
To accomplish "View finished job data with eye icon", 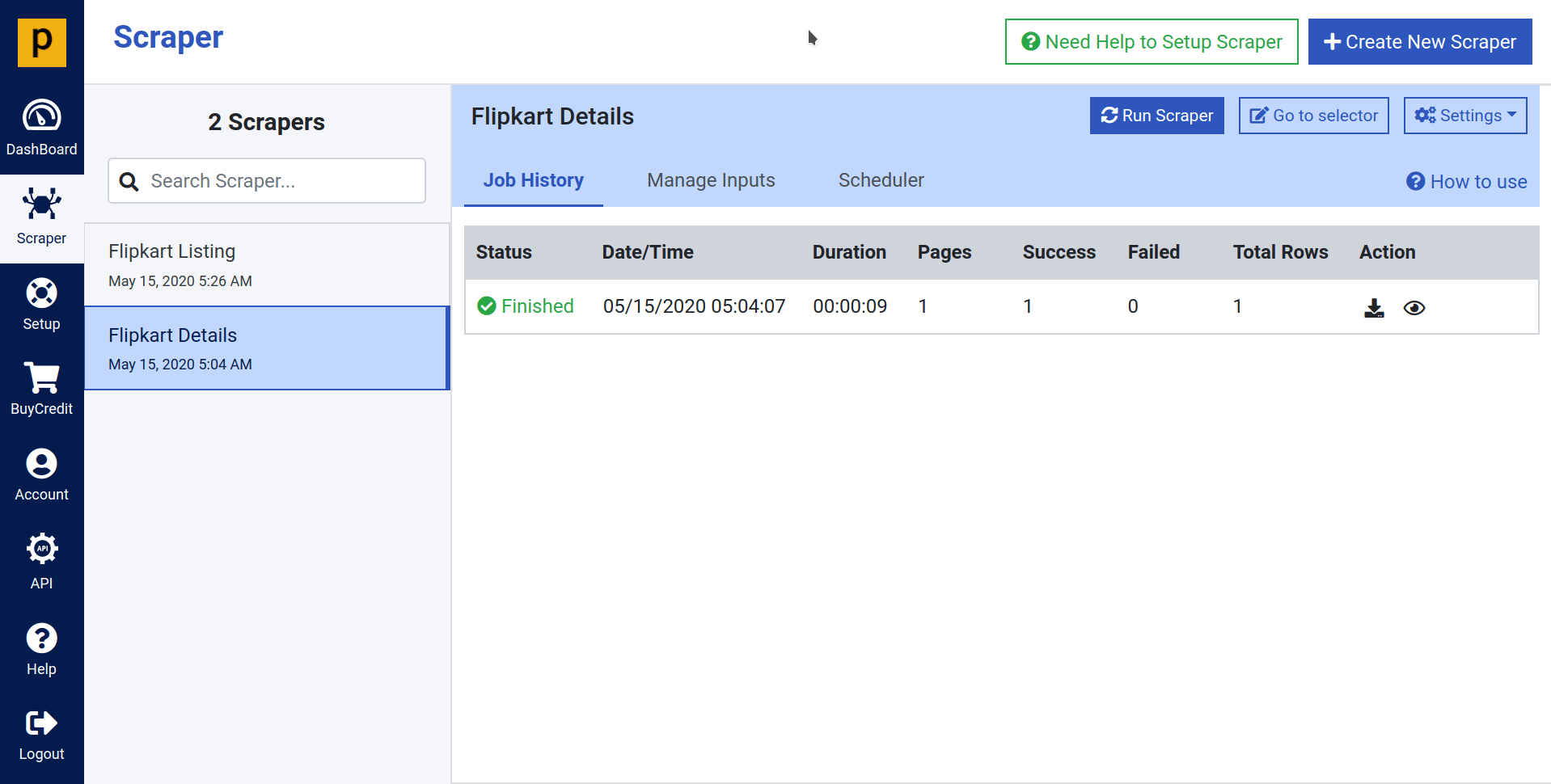I will [1414, 308].
